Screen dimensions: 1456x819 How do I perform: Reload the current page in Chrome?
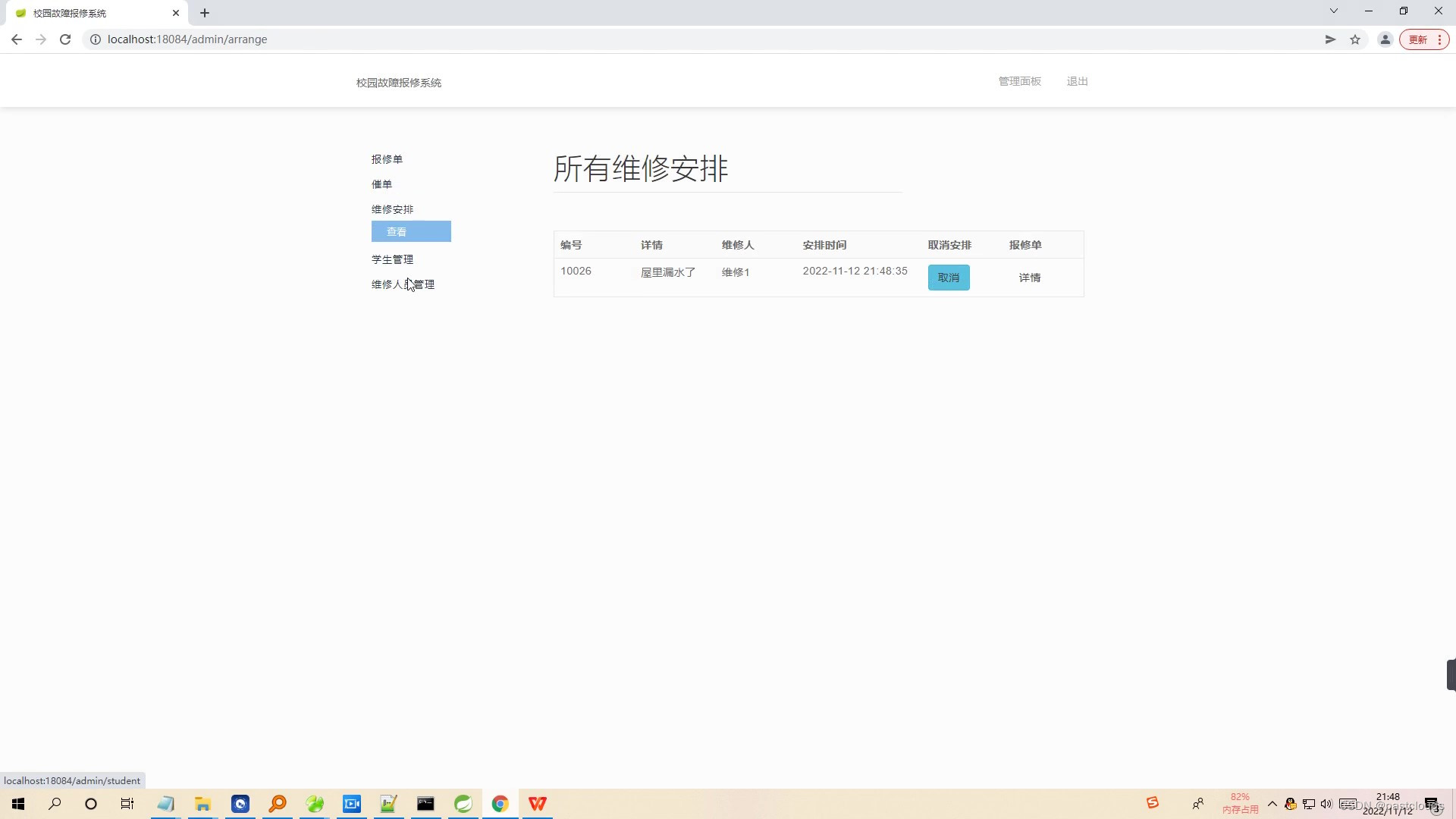click(65, 39)
